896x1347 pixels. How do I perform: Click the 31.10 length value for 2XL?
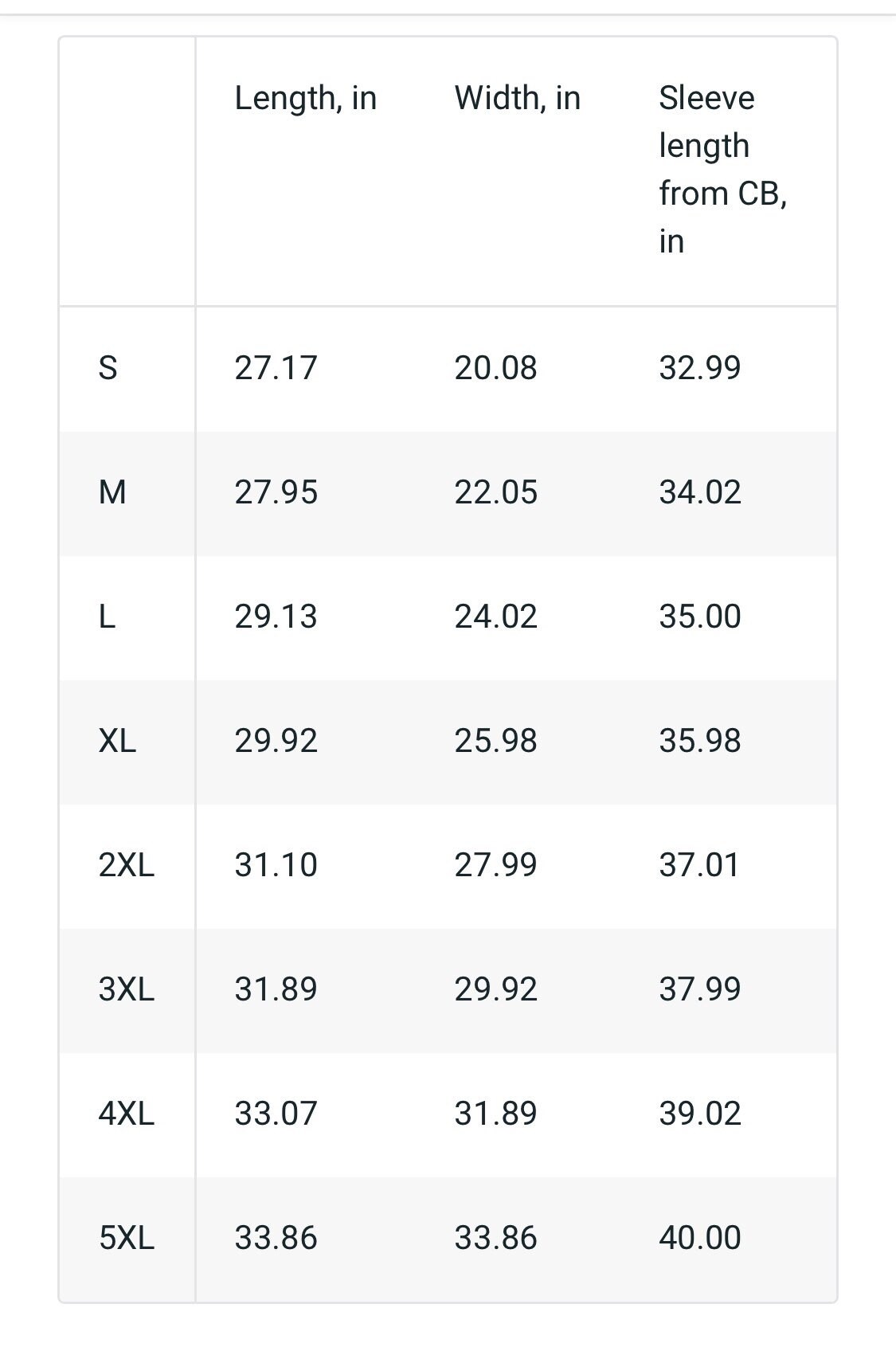(276, 865)
